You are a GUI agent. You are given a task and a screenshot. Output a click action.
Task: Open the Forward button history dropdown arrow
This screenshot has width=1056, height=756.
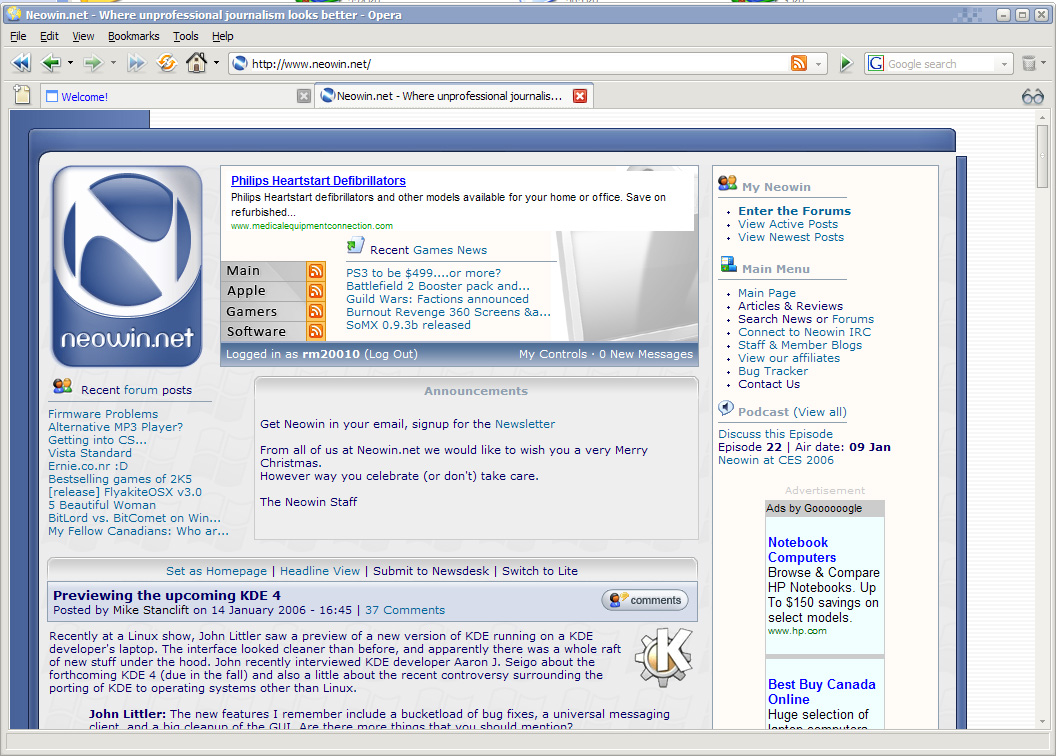(113, 63)
